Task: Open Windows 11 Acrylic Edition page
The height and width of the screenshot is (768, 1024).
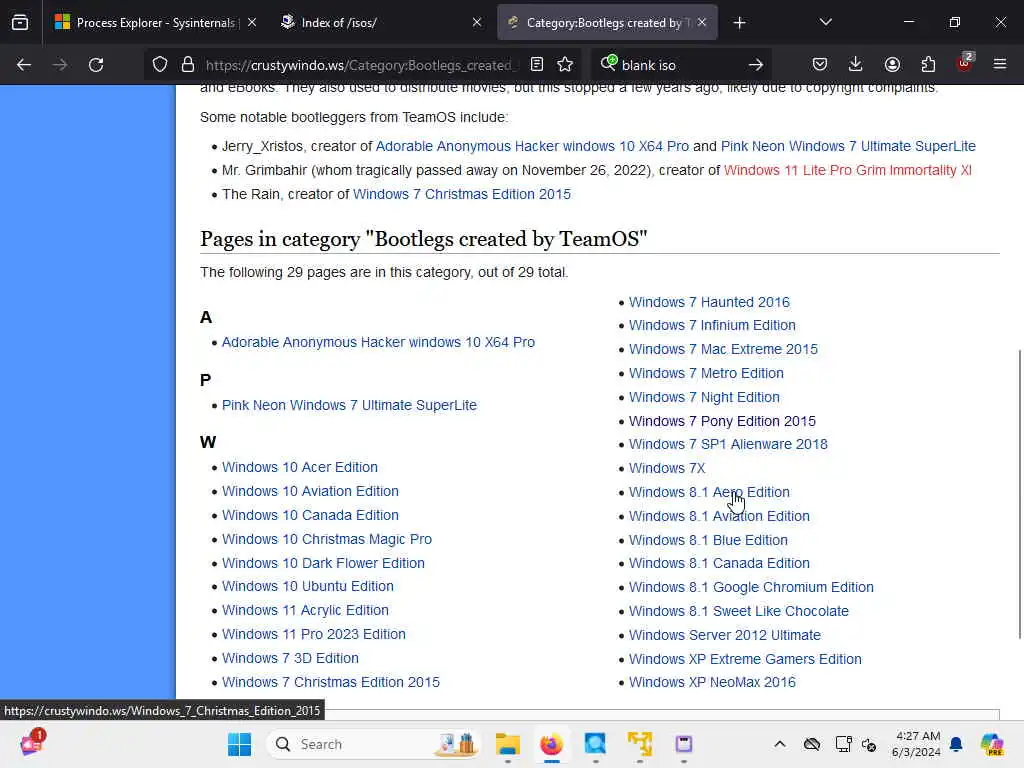Action: click(x=305, y=610)
